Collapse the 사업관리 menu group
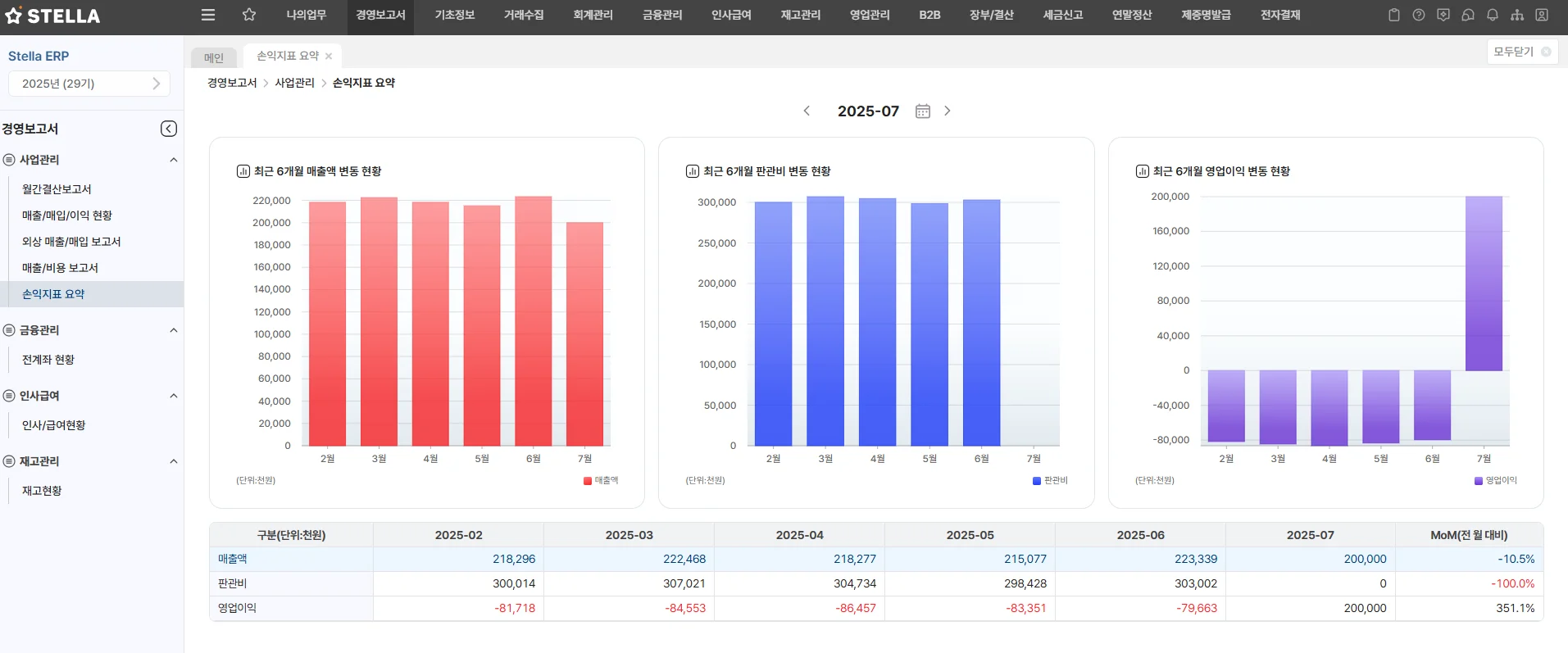 point(173,160)
